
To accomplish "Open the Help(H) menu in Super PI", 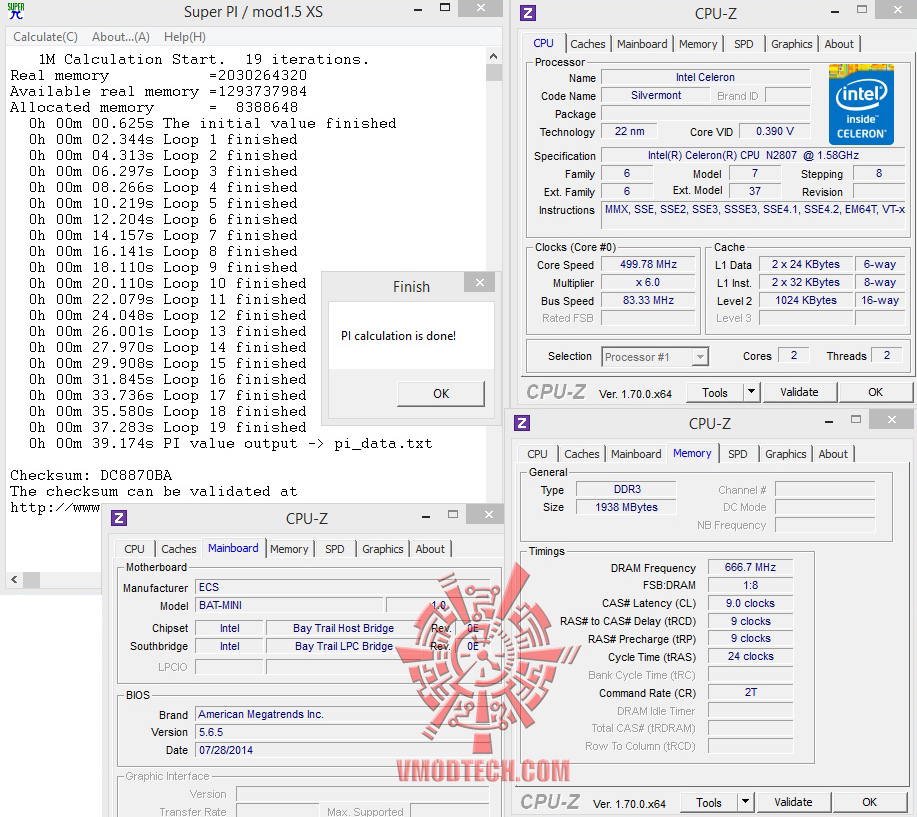I will tap(185, 37).
